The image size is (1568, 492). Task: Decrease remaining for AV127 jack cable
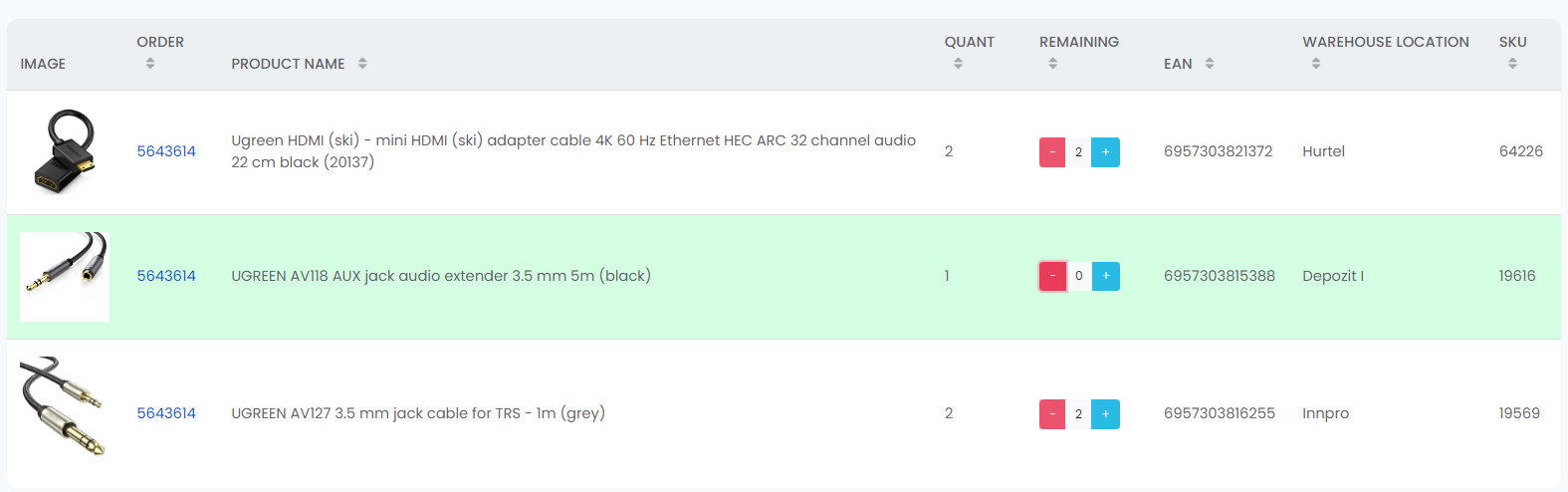pos(1052,414)
